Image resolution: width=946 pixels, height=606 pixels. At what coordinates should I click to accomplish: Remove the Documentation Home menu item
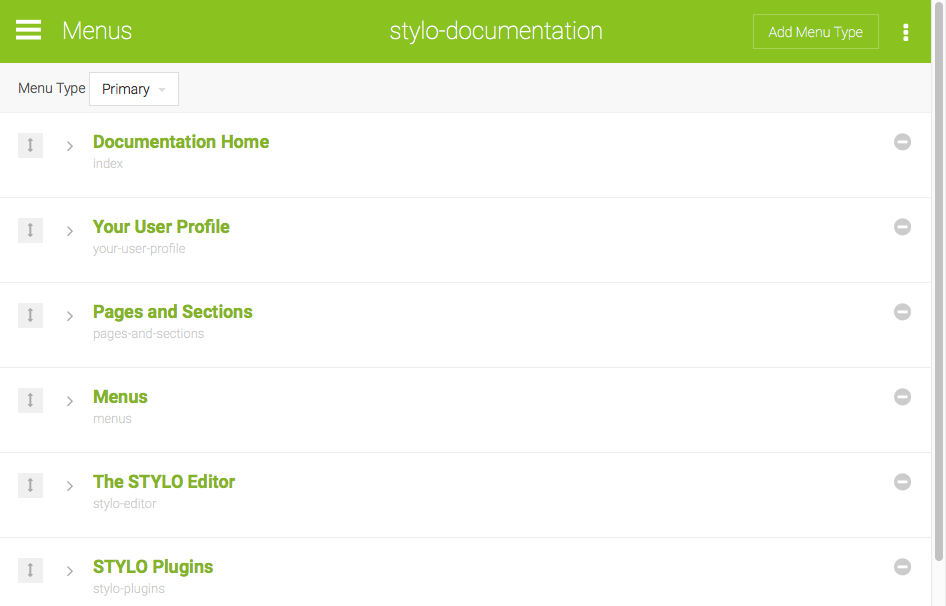(902, 142)
